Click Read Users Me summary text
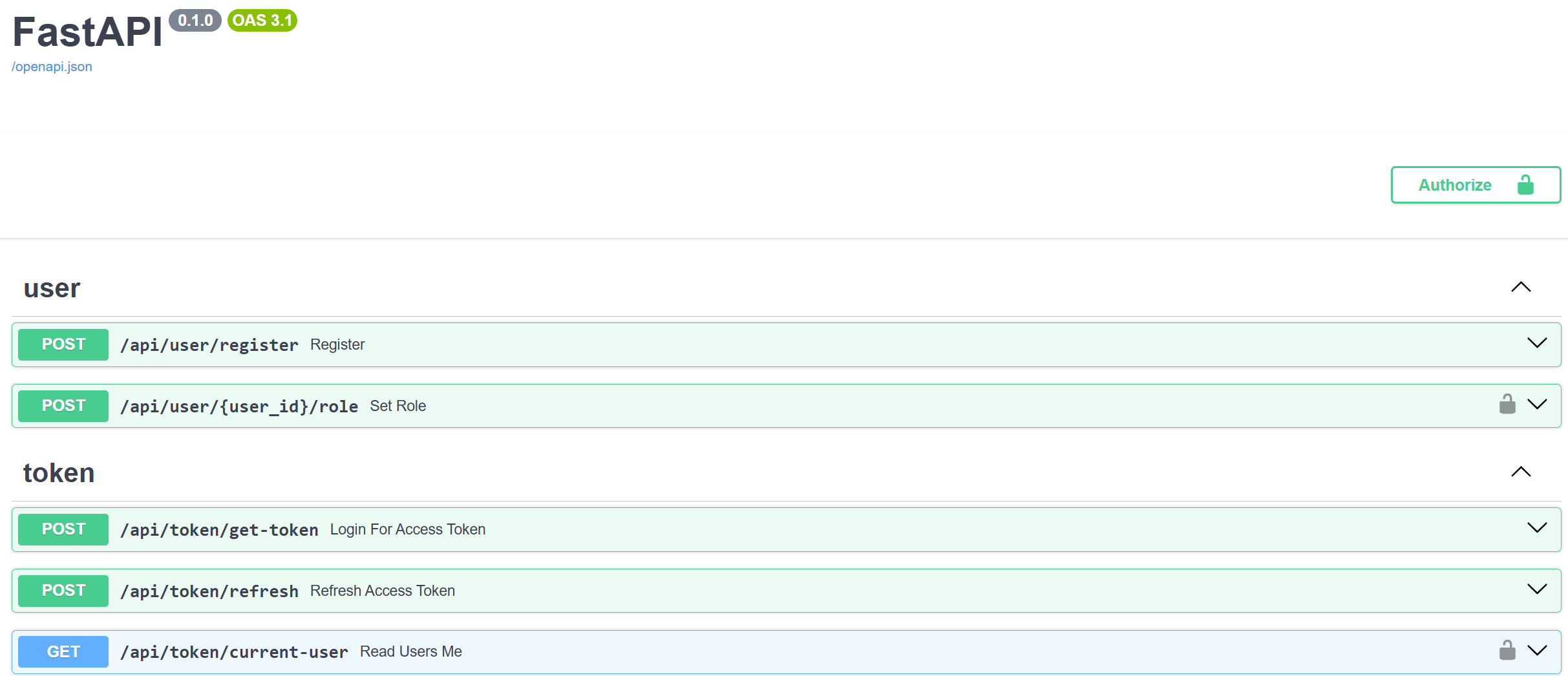The image size is (1568, 676). tap(411, 651)
